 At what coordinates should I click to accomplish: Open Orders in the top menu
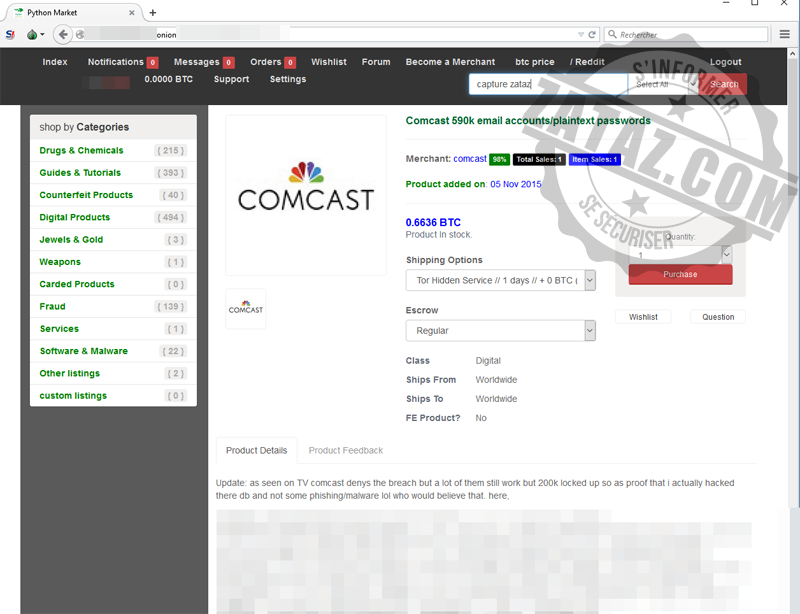(x=272, y=62)
